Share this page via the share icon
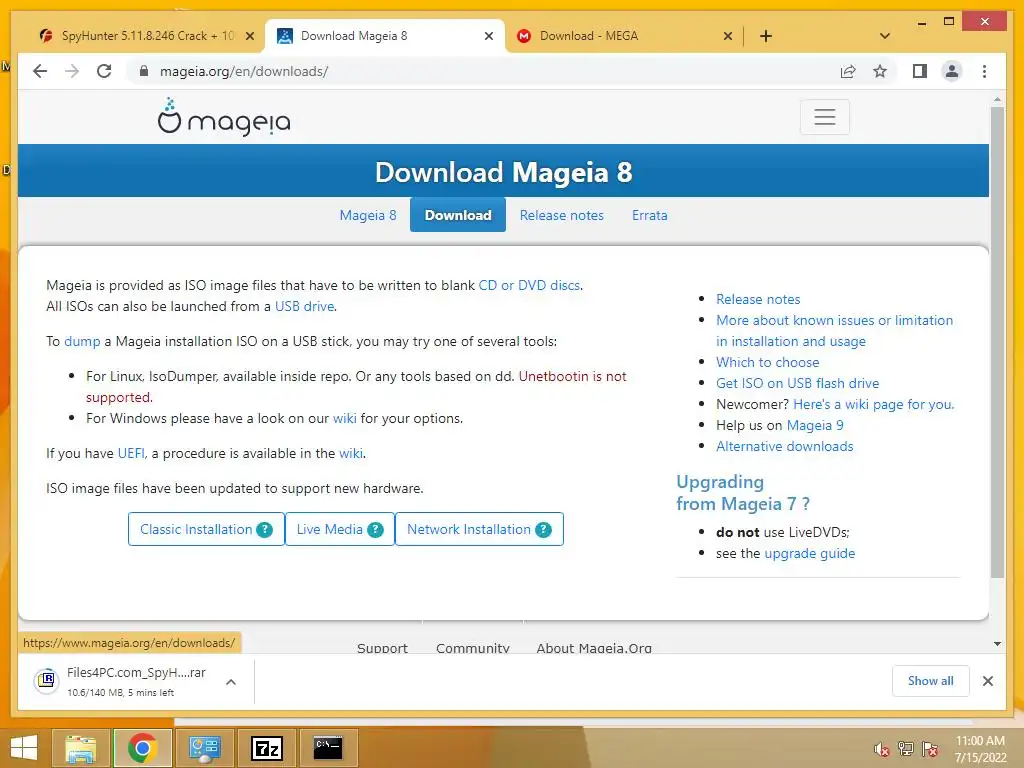 [x=848, y=71]
